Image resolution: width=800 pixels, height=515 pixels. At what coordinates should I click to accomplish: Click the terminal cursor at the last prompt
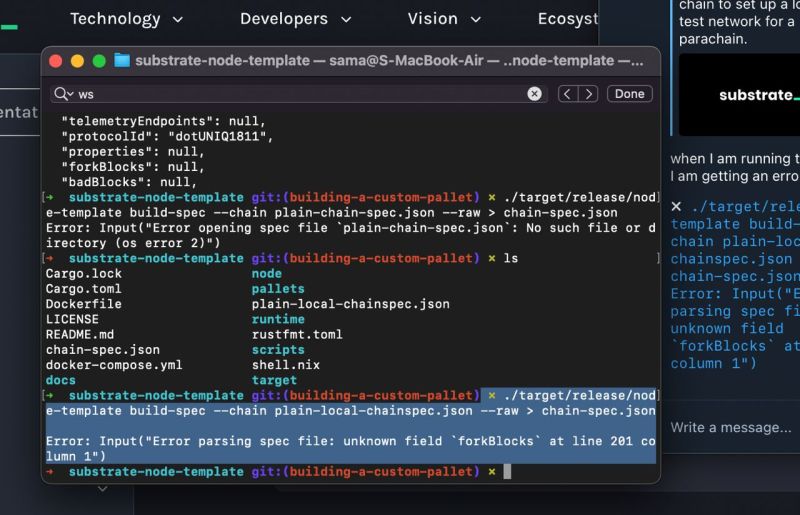pos(507,472)
